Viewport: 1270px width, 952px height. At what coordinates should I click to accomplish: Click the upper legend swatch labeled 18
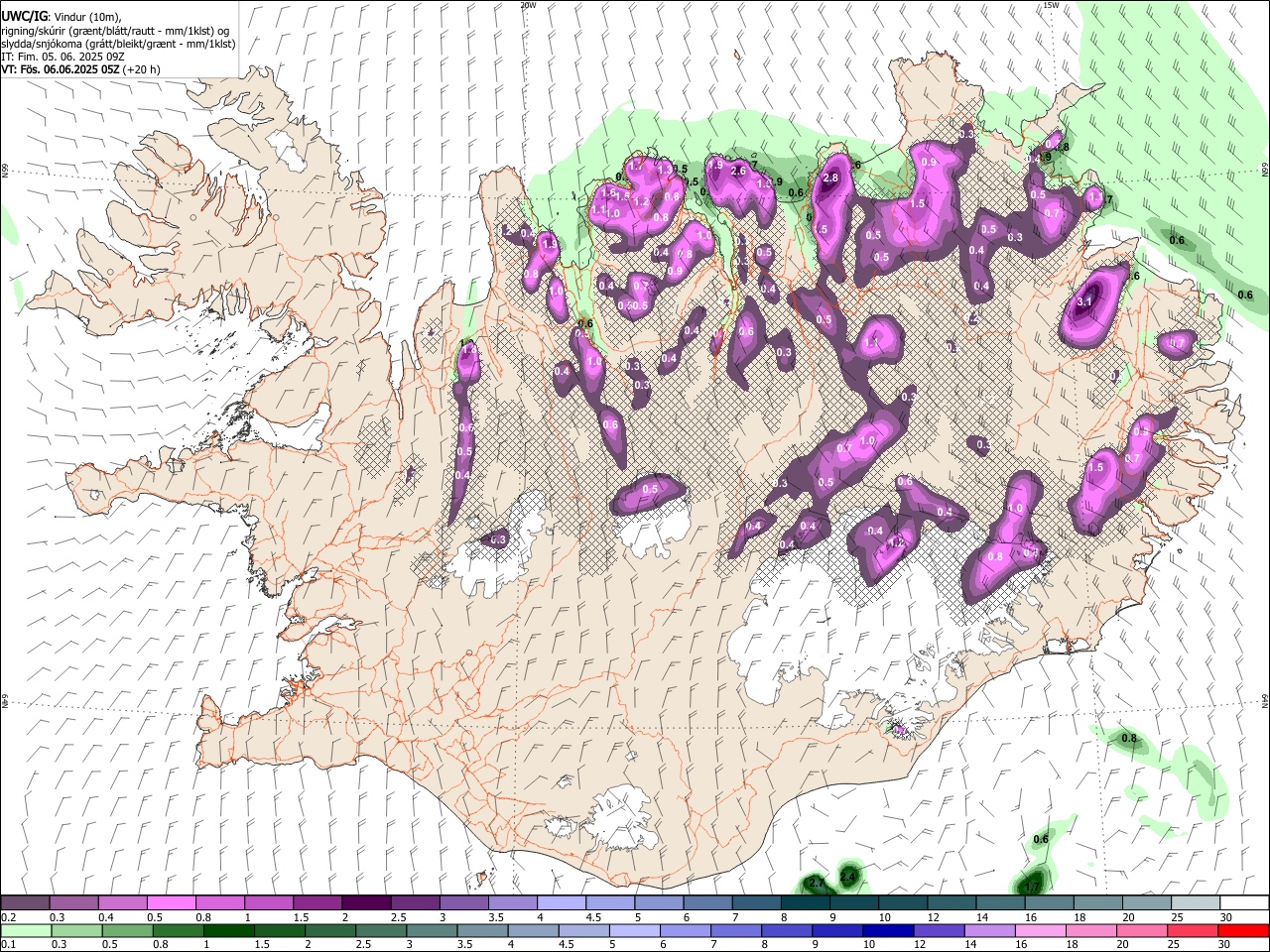pyautogui.click(x=1098, y=903)
